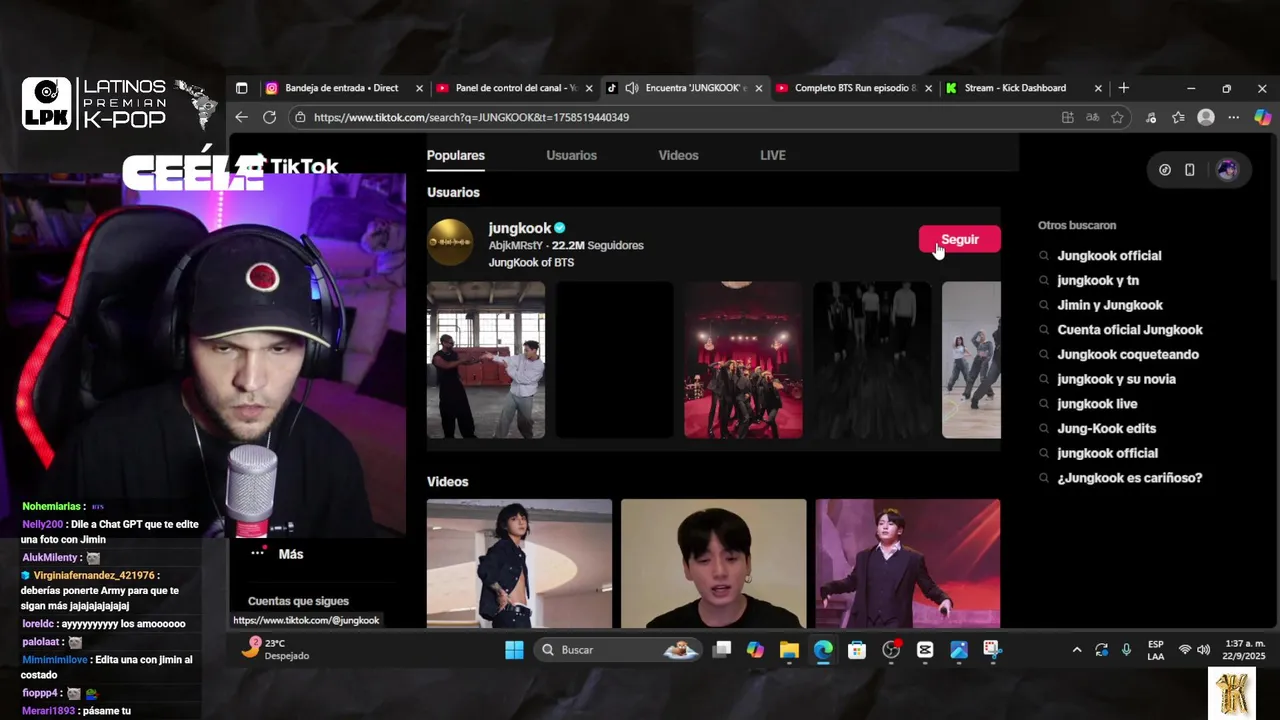The image size is (1280, 720).
Task: Reload the TikTok page
Action: click(269, 117)
